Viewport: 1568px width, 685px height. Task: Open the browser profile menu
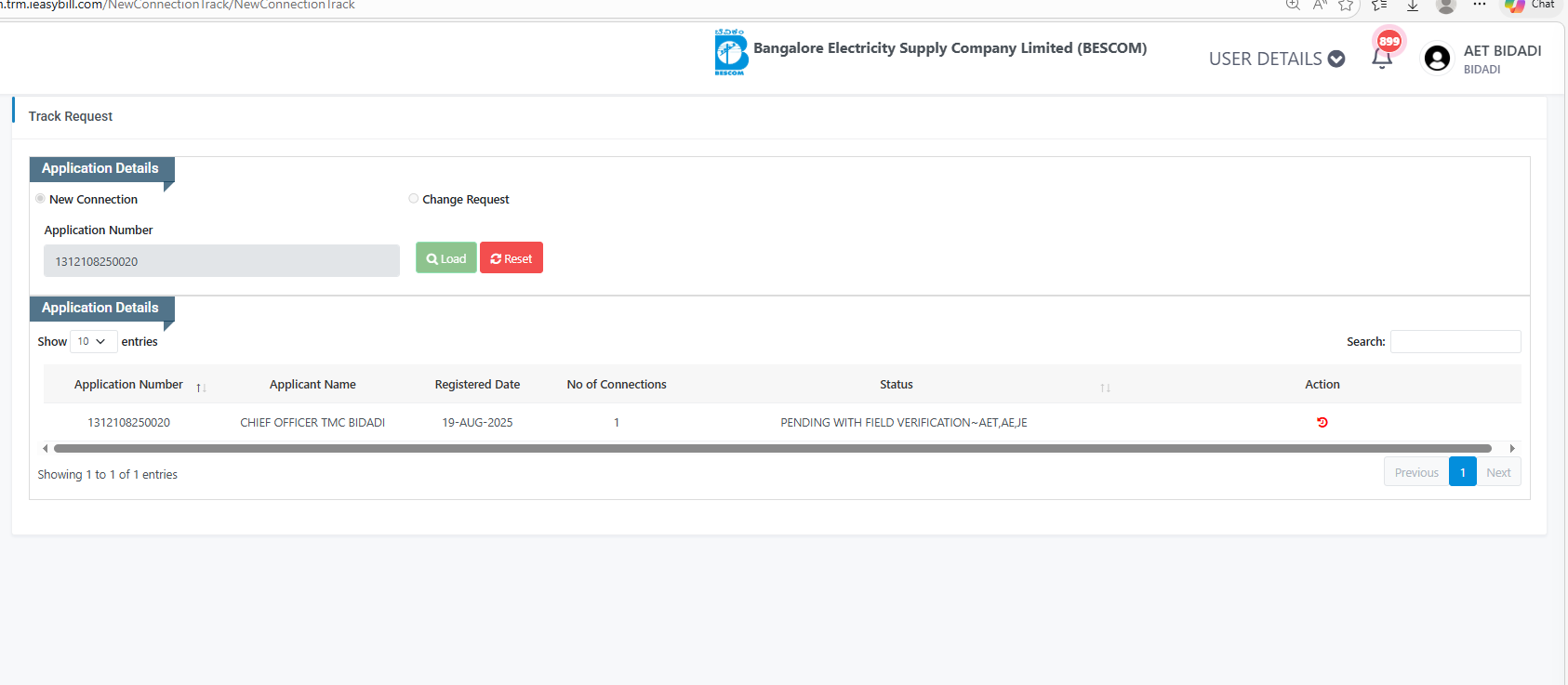1445,5
